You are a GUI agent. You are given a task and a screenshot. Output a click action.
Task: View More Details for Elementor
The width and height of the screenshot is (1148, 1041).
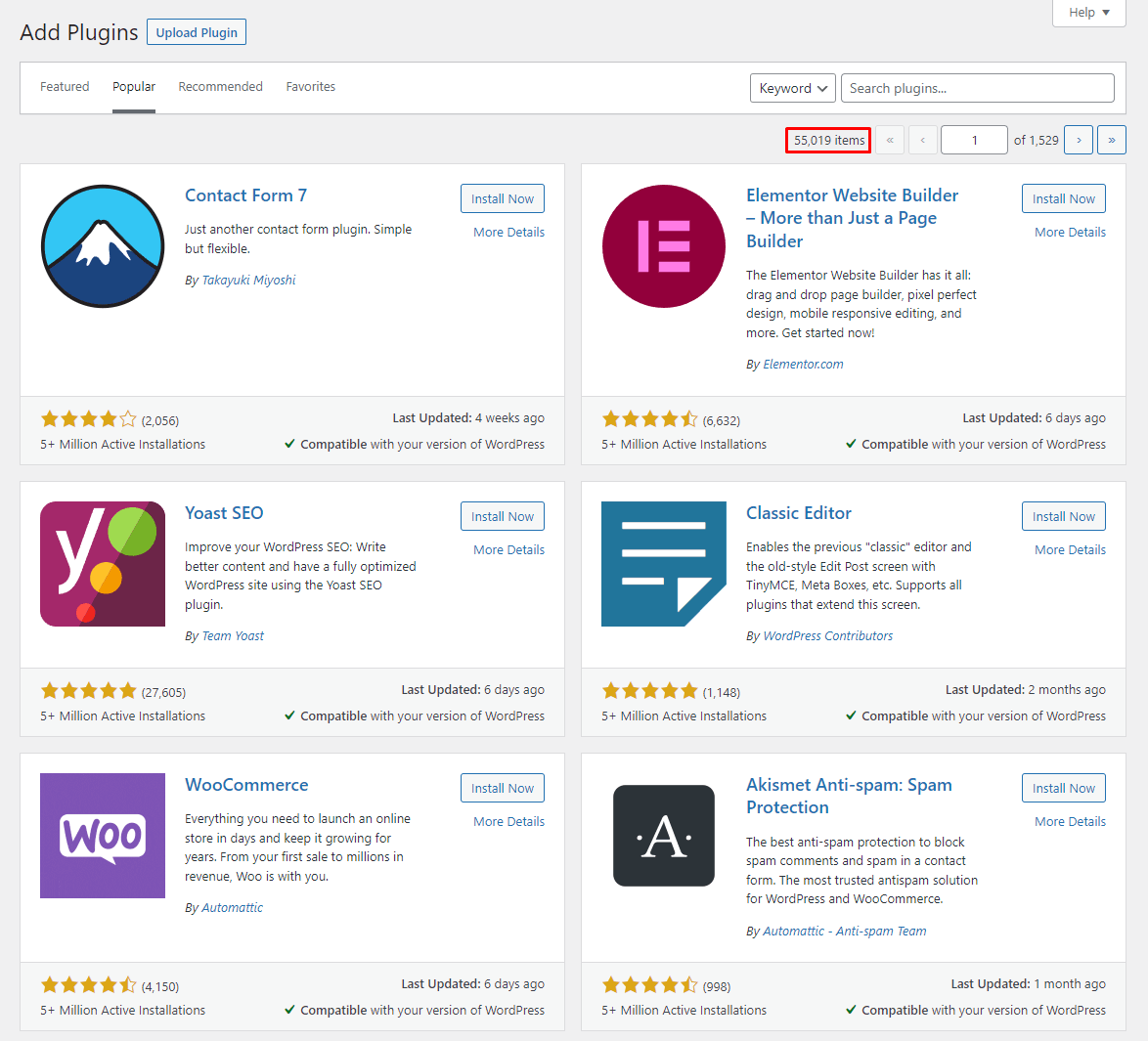(x=1070, y=232)
